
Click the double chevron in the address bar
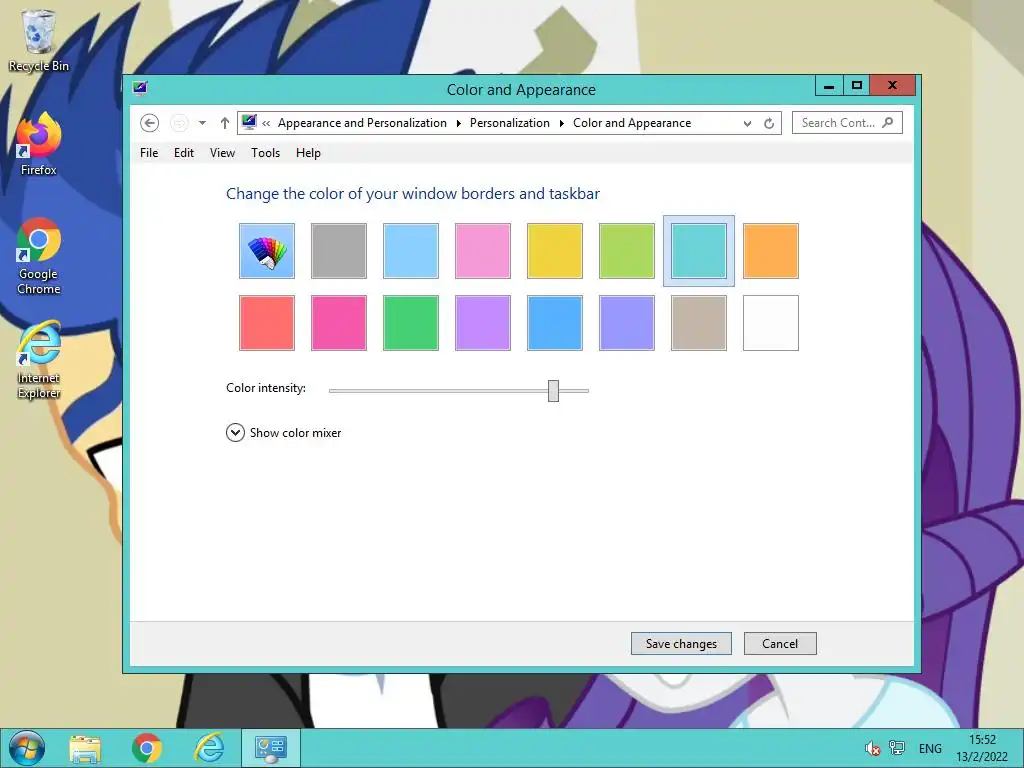pos(266,123)
